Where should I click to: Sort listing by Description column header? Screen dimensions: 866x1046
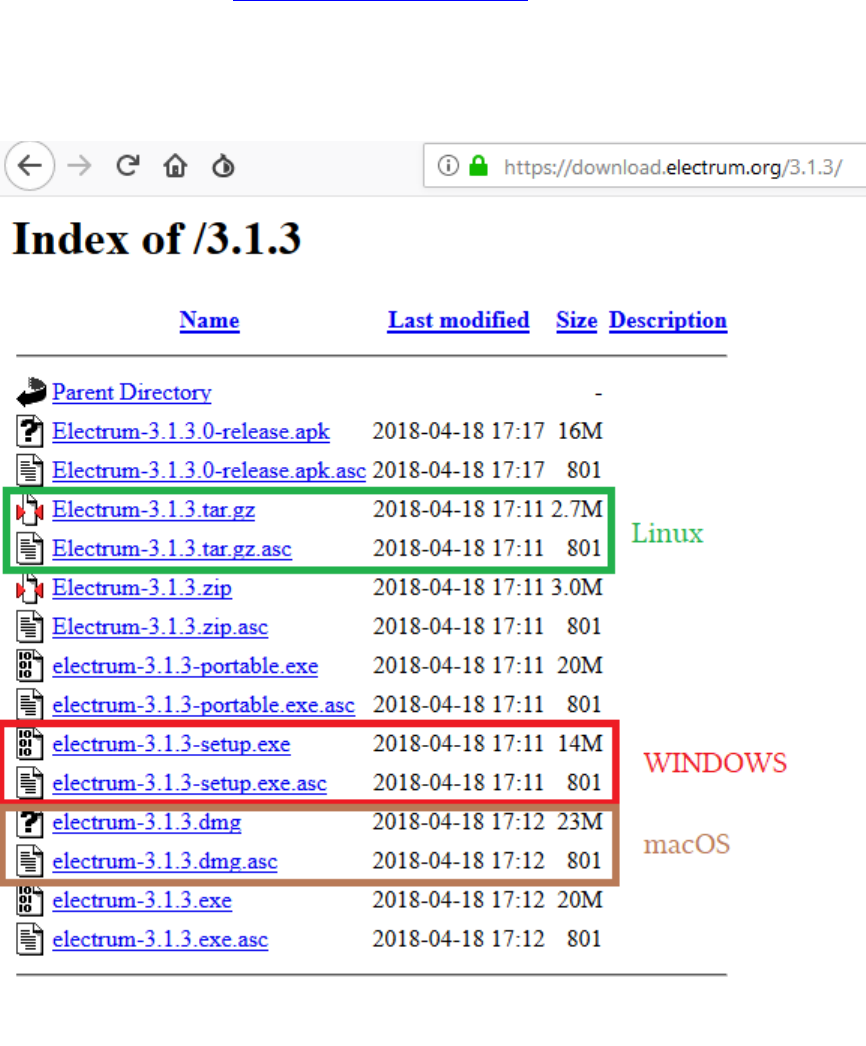668,320
